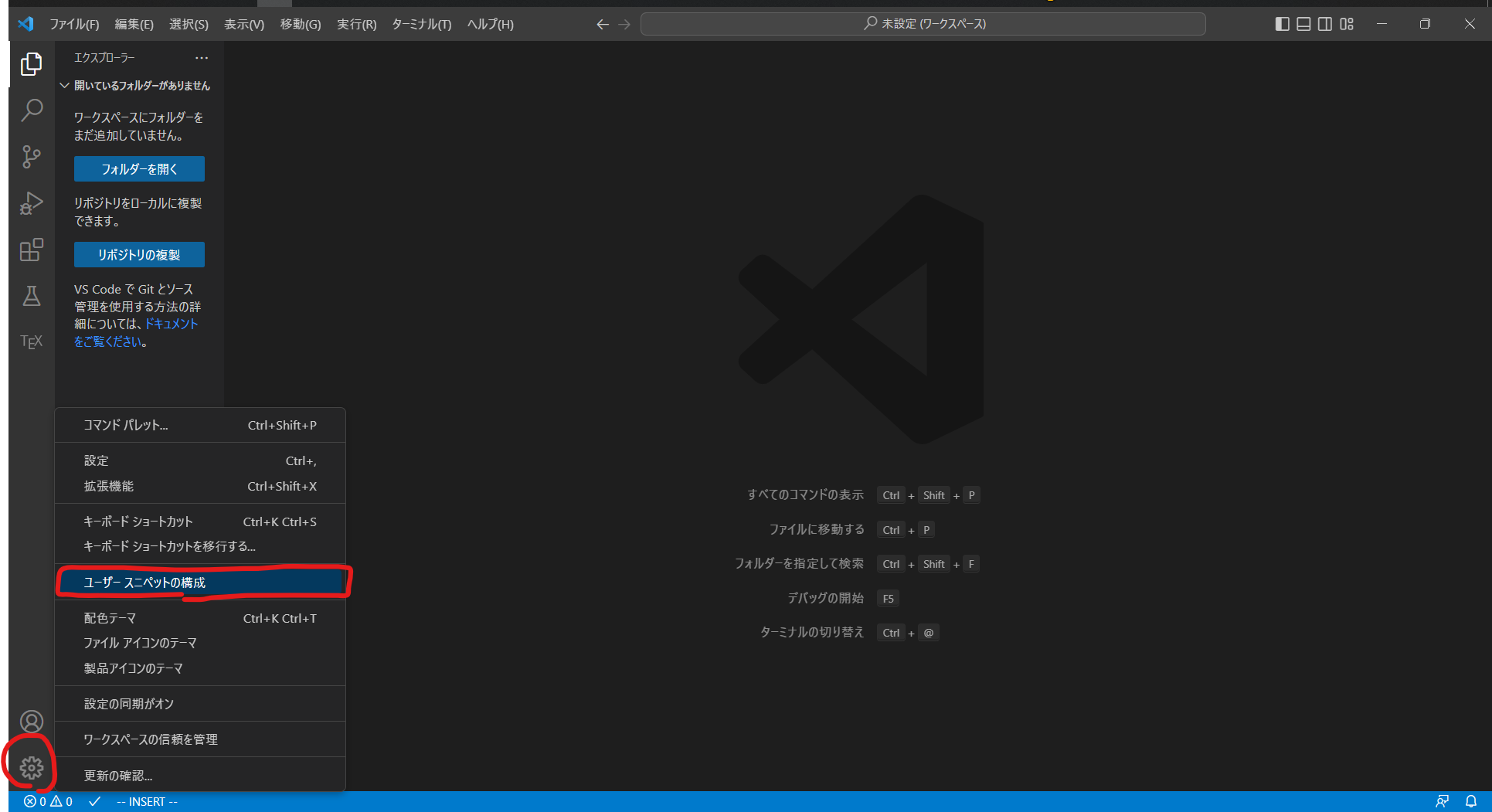Select コマンド パレット... from the menu
Image resolution: width=1492 pixels, height=812 pixels.
tap(200, 426)
